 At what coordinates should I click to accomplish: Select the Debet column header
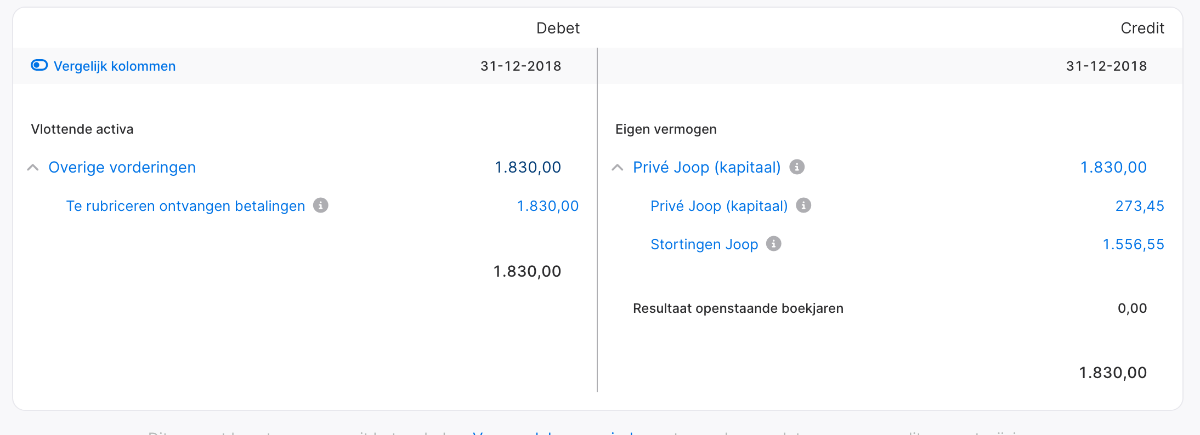click(x=558, y=28)
